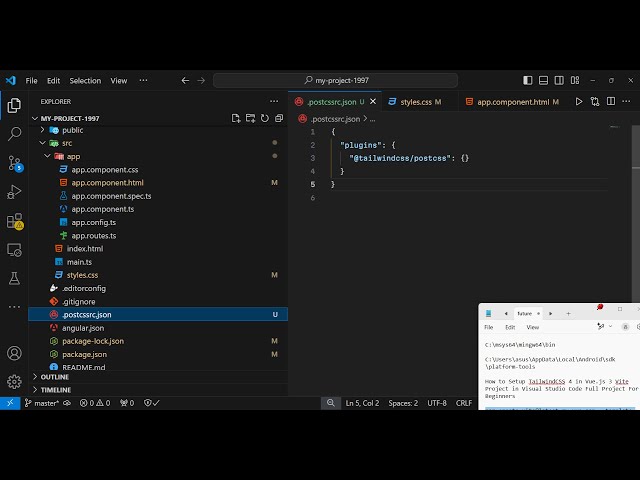640x480 pixels.
Task: Switch to the styles.css tab
Action: pyautogui.click(x=416, y=102)
